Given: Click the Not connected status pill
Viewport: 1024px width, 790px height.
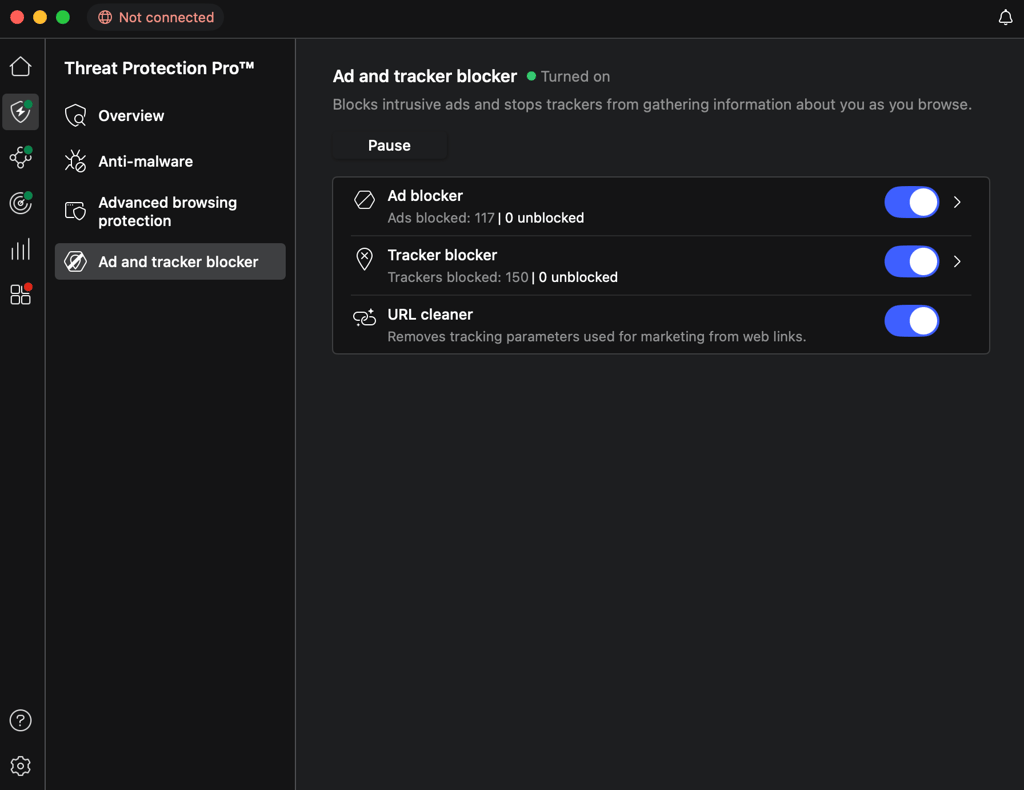Looking at the screenshot, I should 155,18.
